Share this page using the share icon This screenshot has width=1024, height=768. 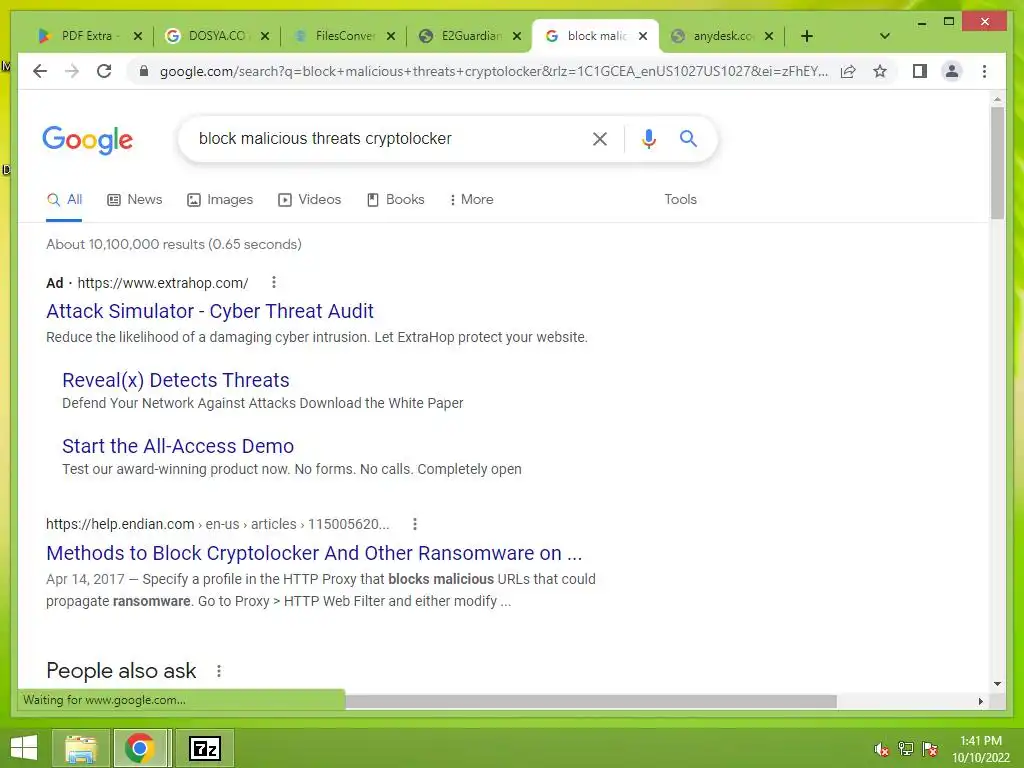pos(848,71)
